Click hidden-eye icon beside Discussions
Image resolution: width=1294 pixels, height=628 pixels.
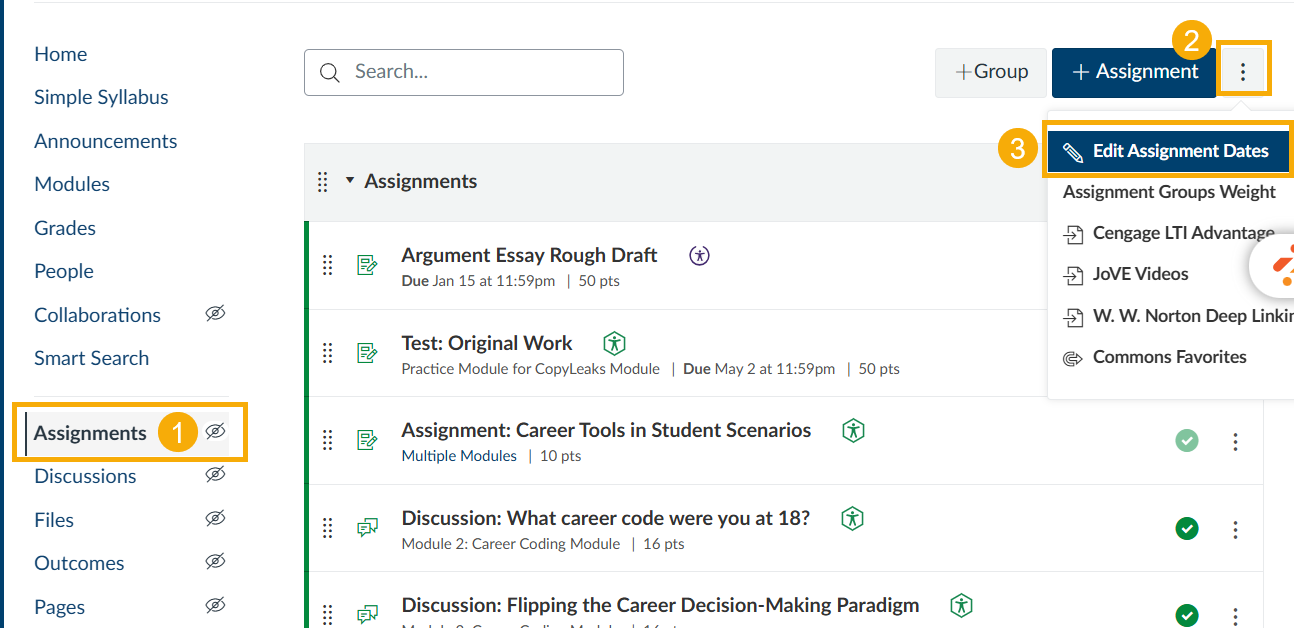215,475
